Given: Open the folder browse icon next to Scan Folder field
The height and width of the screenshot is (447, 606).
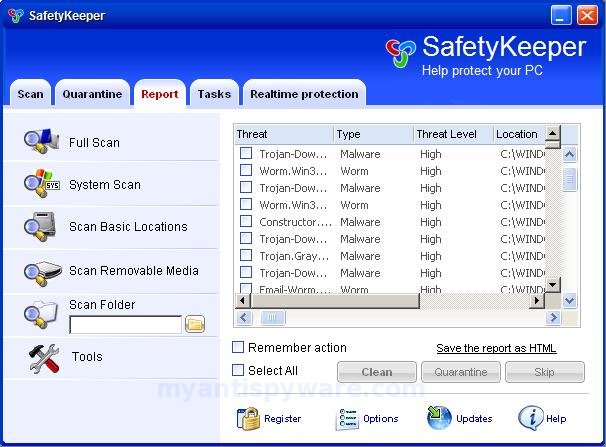Looking at the screenshot, I should (x=195, y=324).
